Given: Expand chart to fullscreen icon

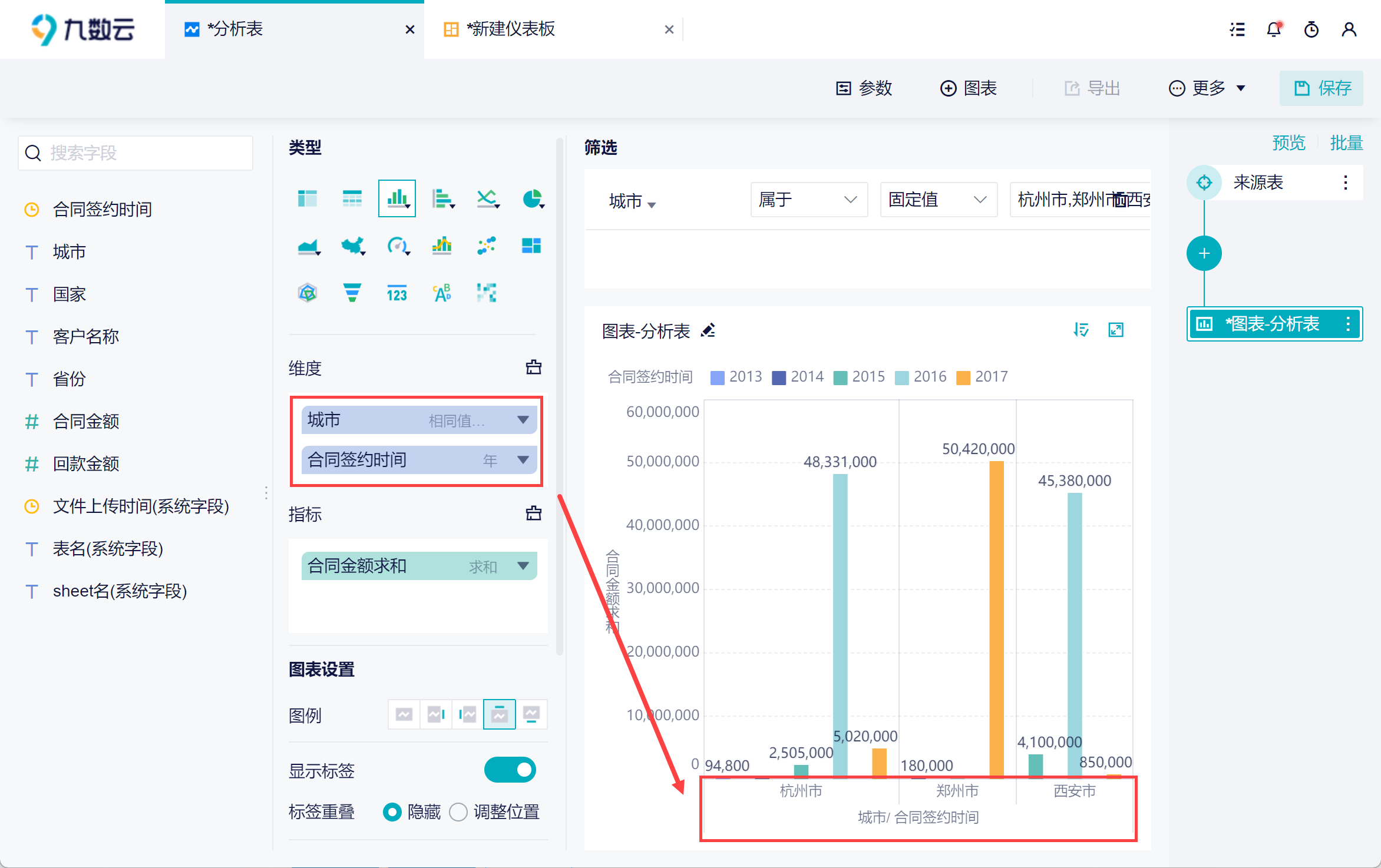Looking at the screenshot, I should click(x=1116, y=330).
